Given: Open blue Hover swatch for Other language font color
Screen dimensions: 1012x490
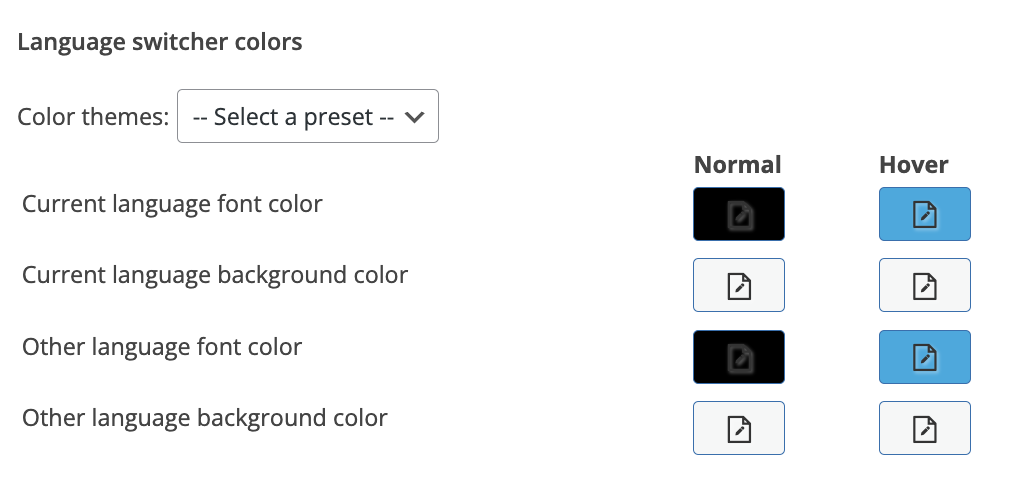Looking at the screenshot, I should click(x=925, y=357).
